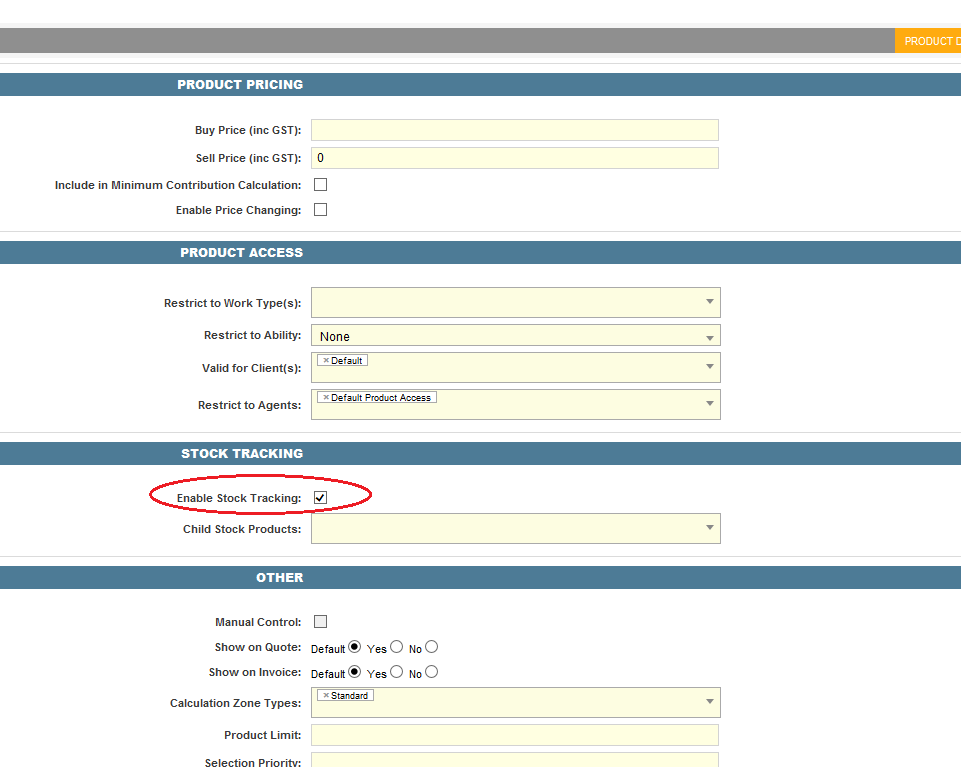Tick the Manual Control checkbox
This screenshot has width=961, height=767.
click(321, 622)
